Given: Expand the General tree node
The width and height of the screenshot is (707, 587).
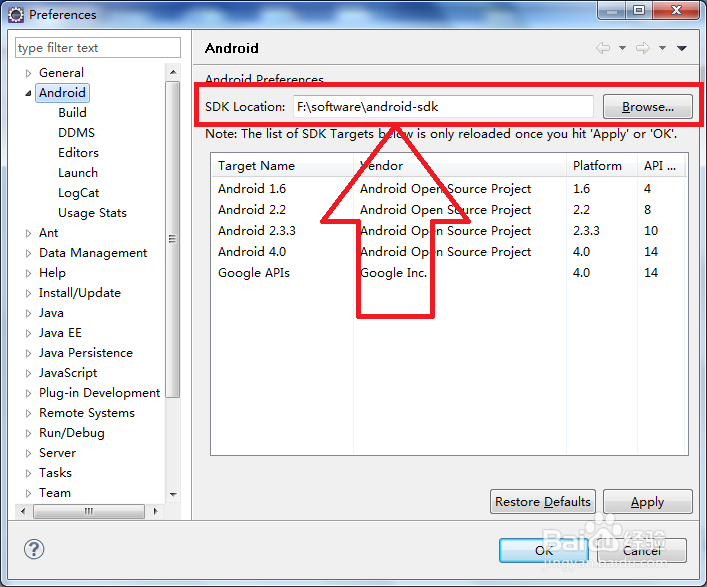Looking at the screenshot, I should tap(28, 73).
